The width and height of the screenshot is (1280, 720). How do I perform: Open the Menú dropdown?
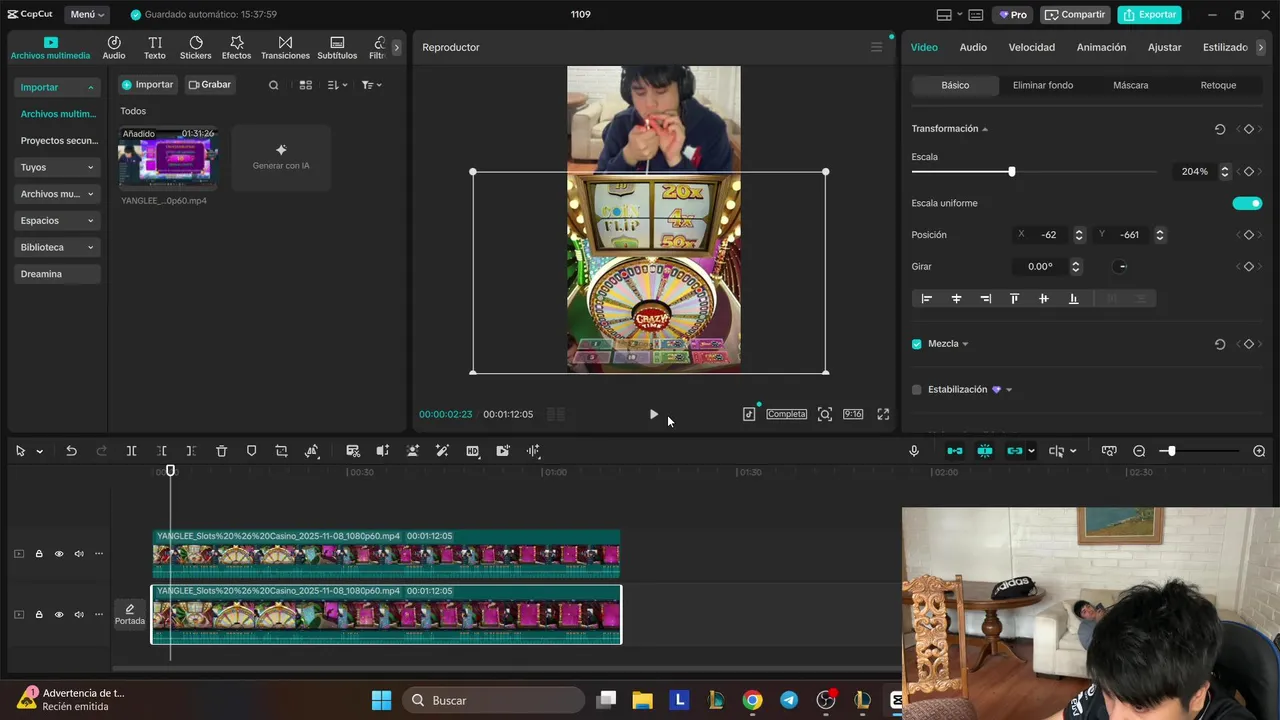[x=88, y=15]
